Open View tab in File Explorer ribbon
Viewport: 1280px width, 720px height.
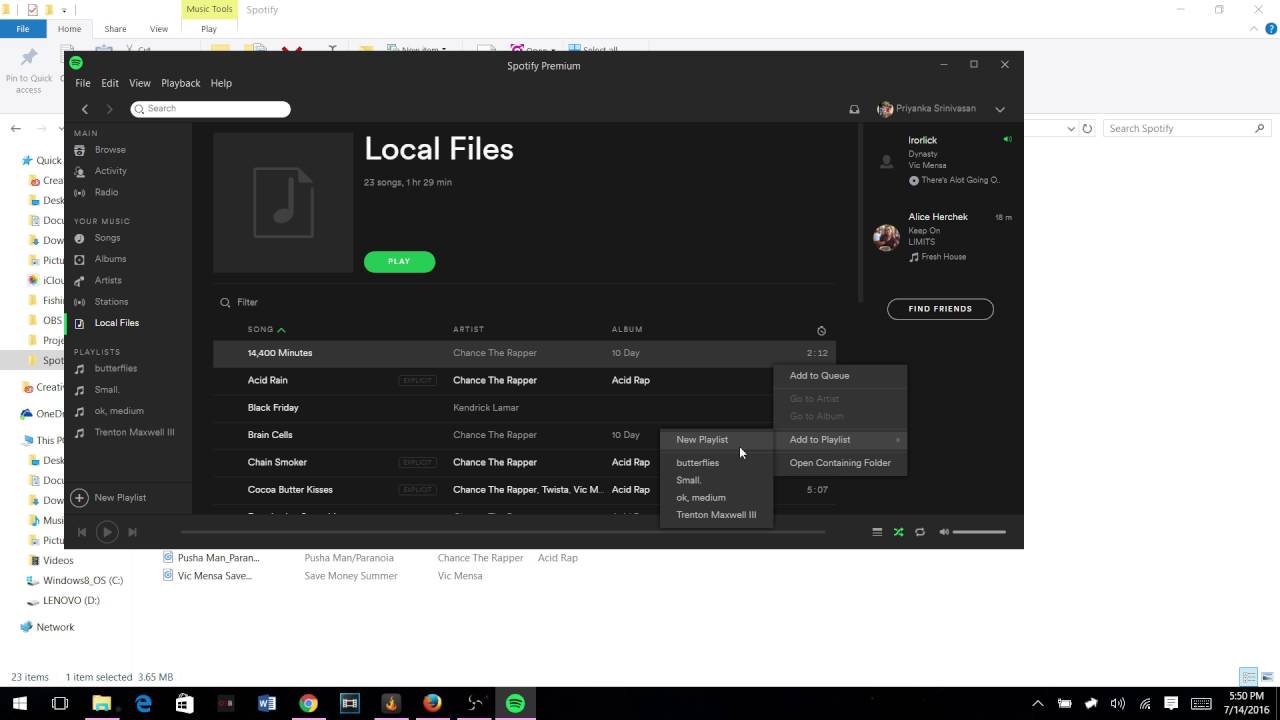pos(159,29)
